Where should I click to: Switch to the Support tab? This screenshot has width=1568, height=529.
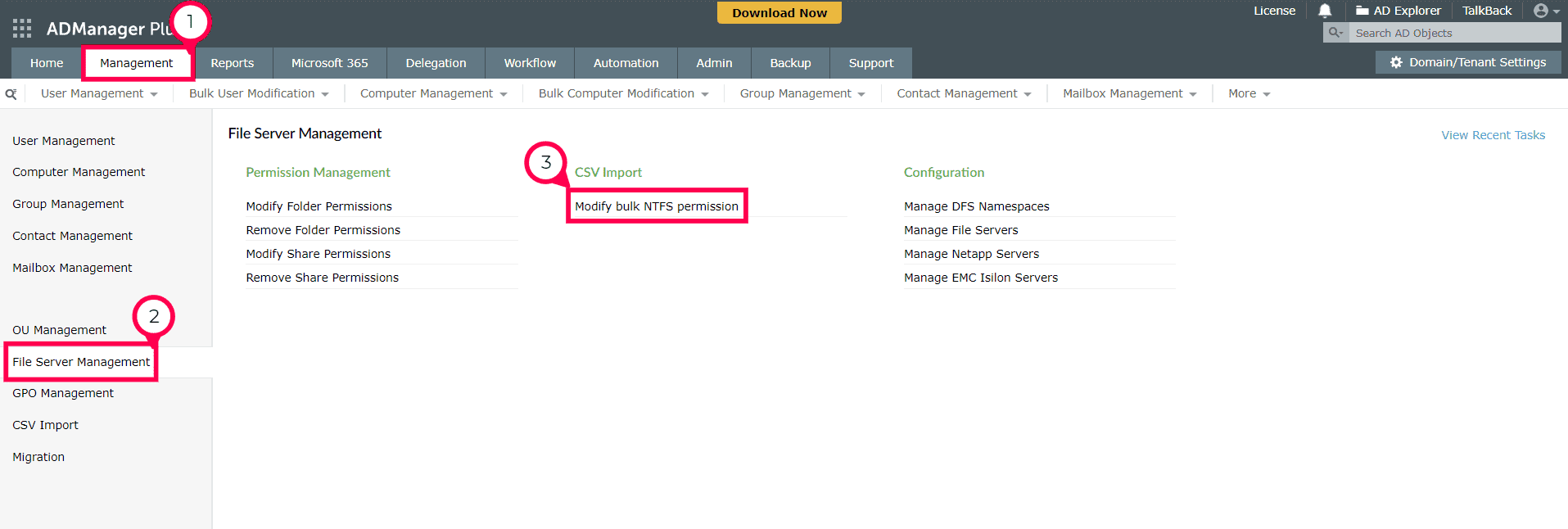(x=871, y=63)
